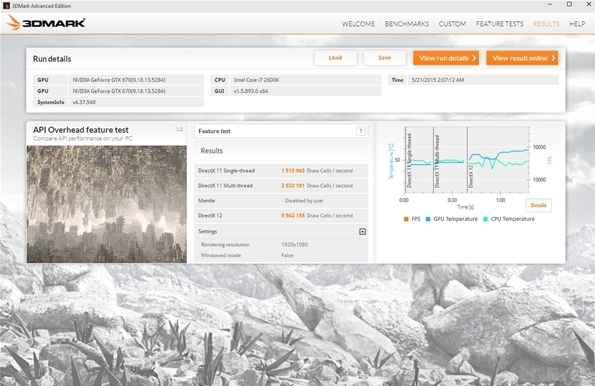Click the arrow on View result online
595x386 pixels.
click(553, 58)
